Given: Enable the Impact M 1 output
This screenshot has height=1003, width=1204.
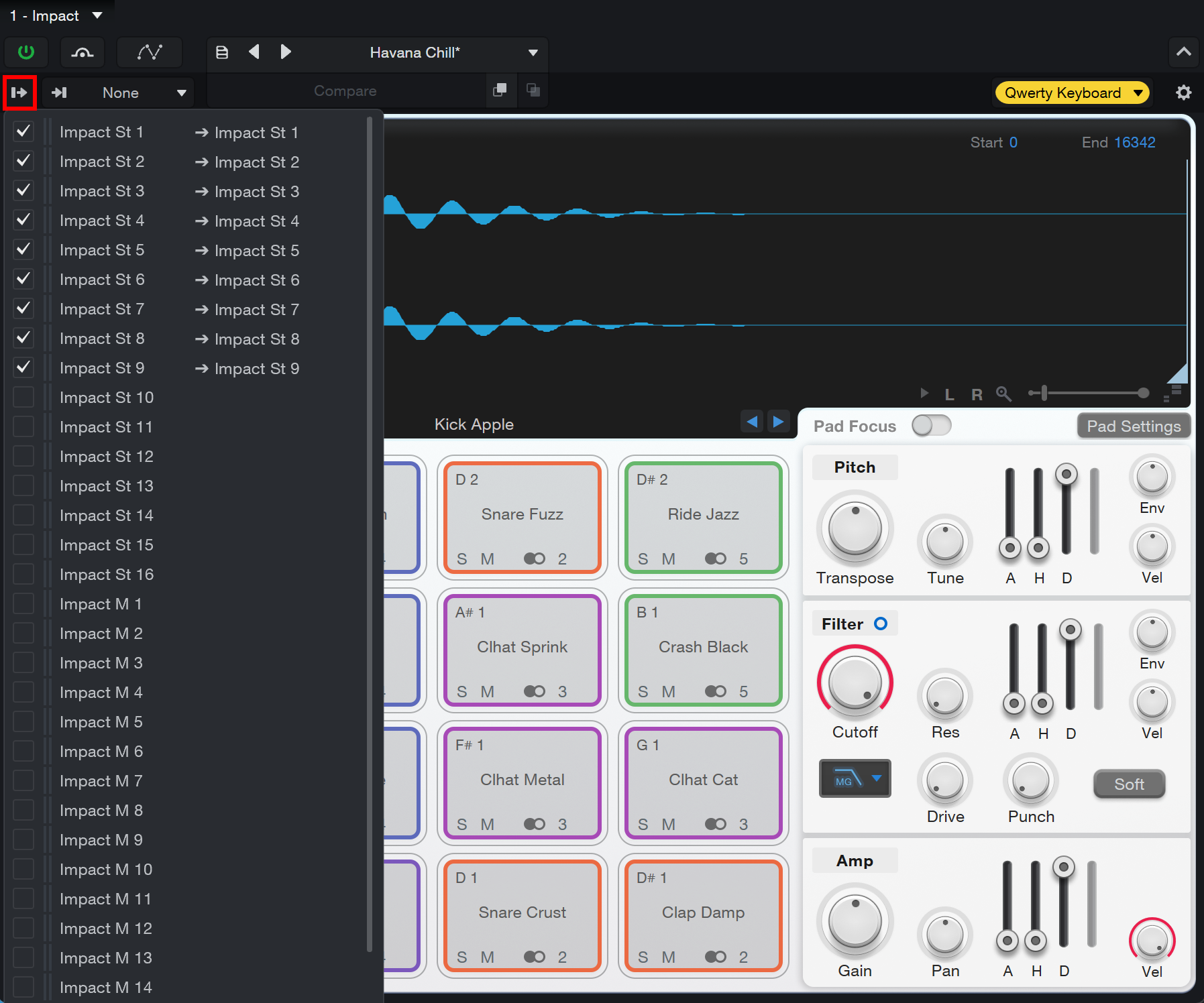Looking at the screenshot, I should [23, 603].
